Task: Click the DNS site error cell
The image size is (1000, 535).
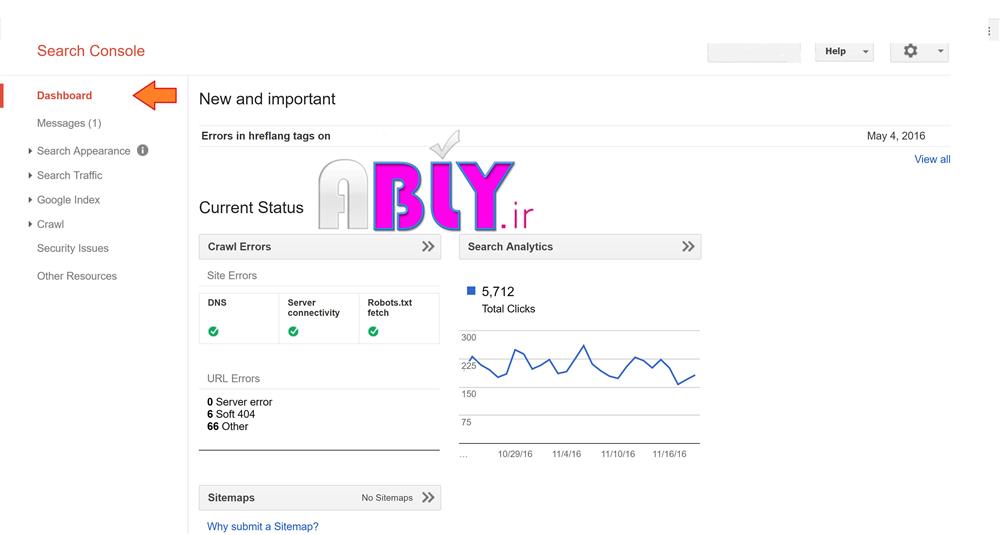Action: coord(239,318)
